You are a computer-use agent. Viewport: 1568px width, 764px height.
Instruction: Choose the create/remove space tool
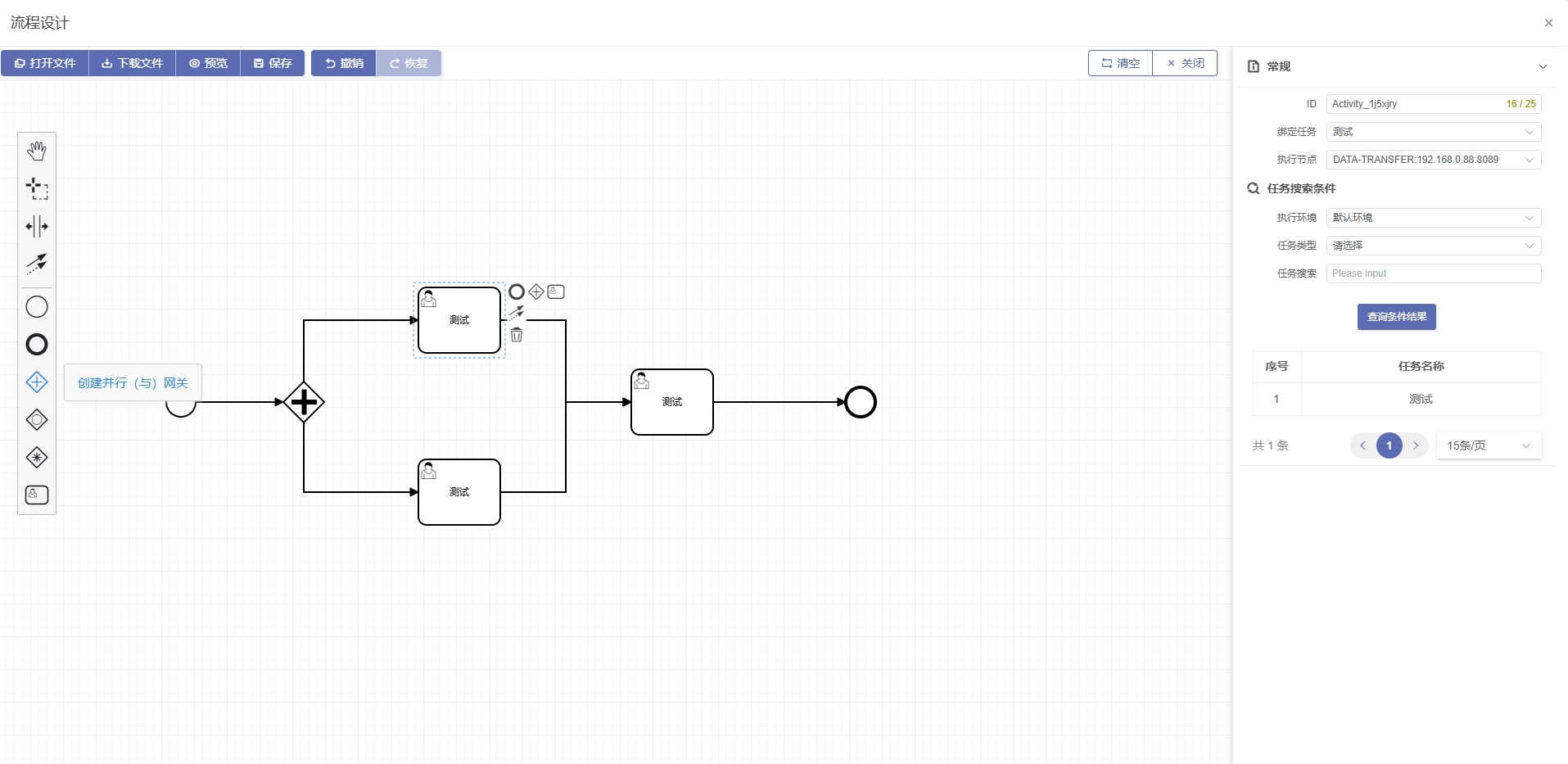click(37, 226)
